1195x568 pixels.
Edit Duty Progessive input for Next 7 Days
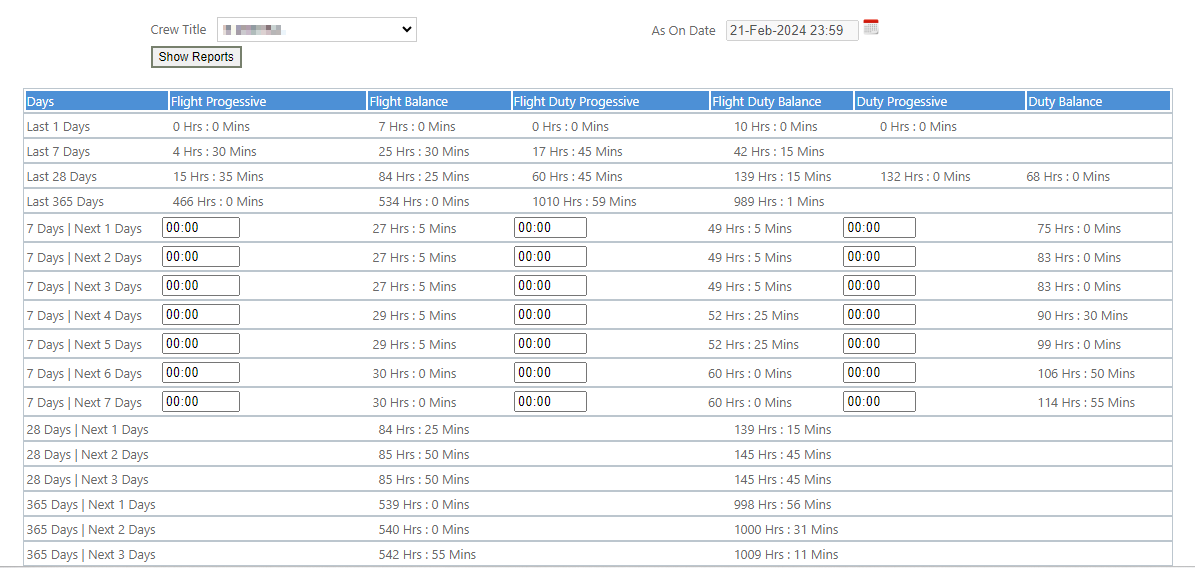click(x=879, y=402)
